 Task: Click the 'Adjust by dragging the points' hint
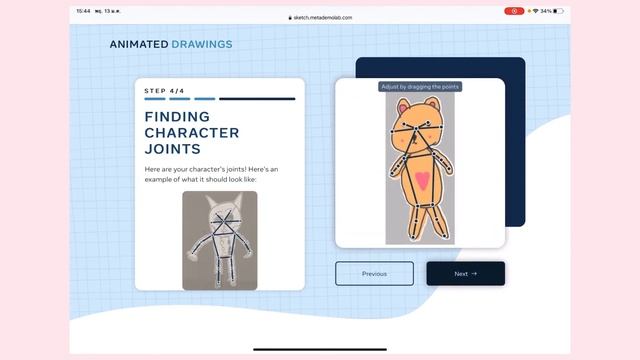coord(420,87)
